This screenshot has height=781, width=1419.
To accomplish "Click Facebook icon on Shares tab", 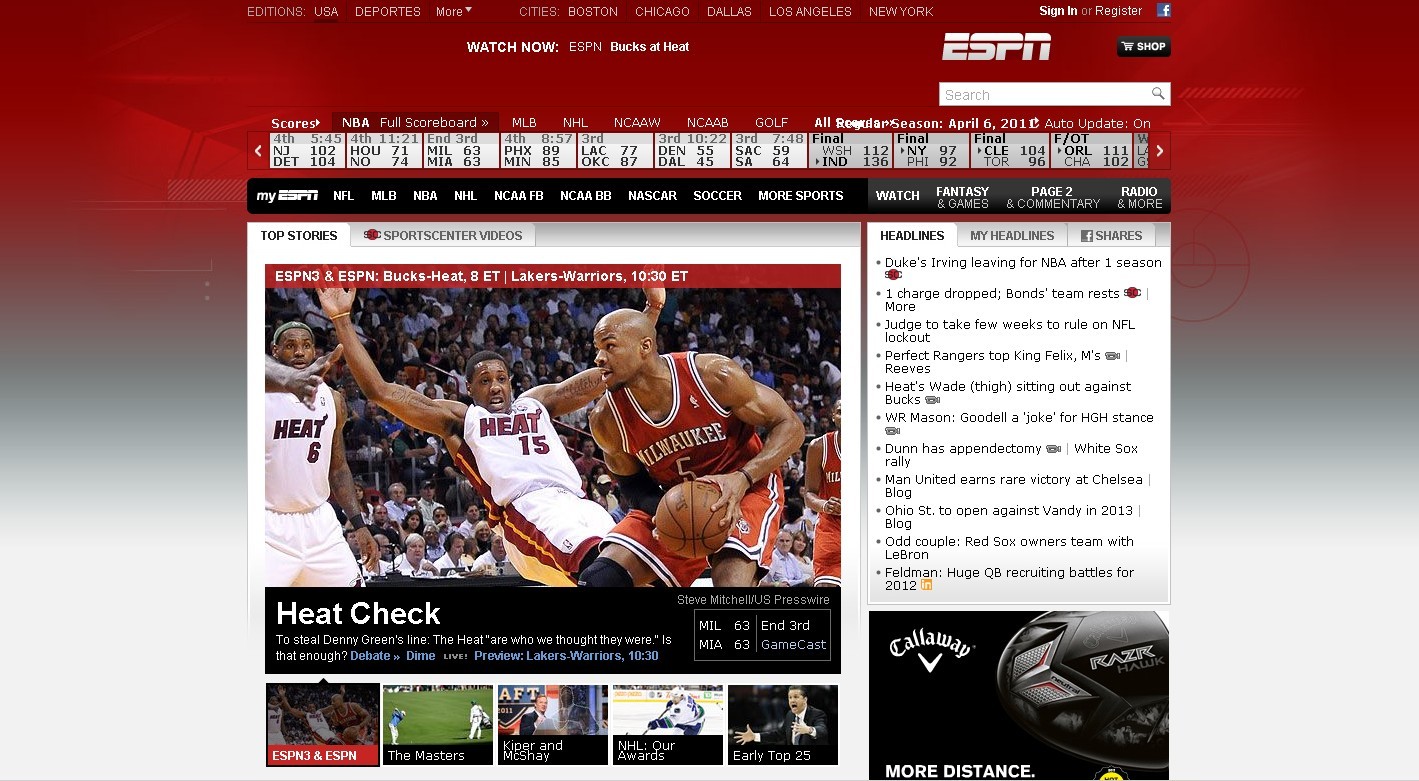I will 1086,236.
